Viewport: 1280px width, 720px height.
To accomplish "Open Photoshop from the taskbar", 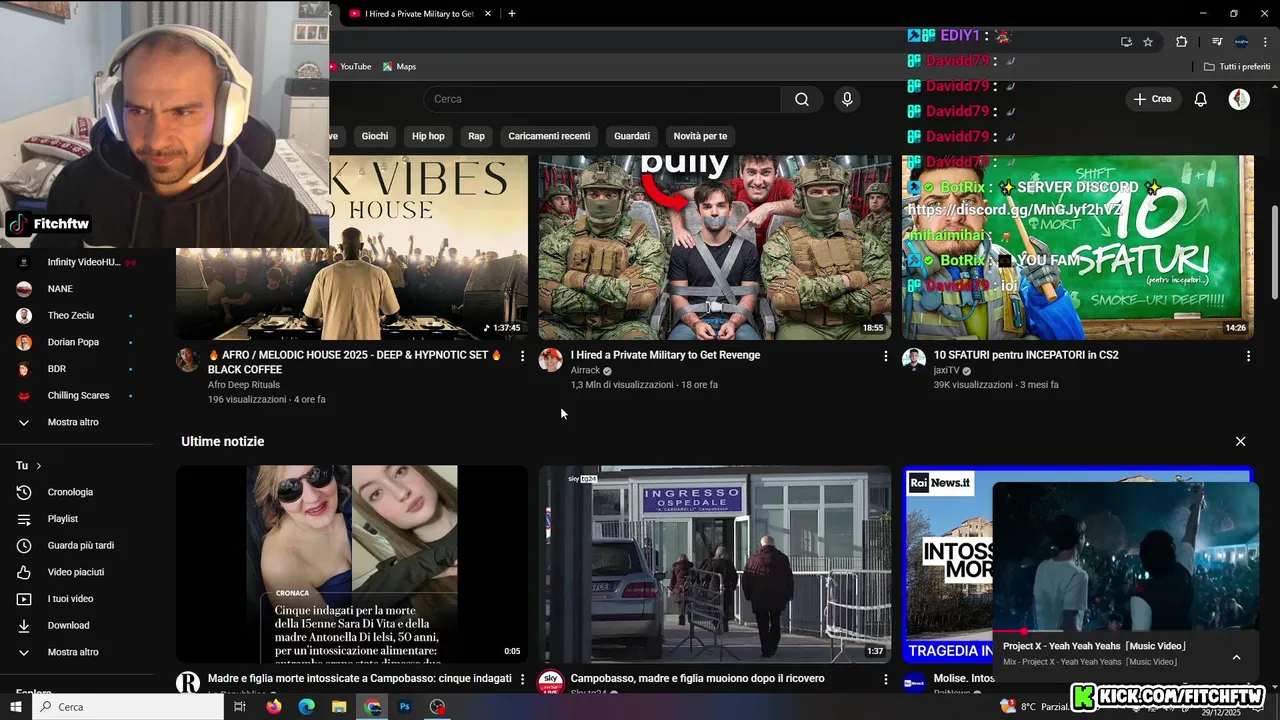I will [x=405, y=707].
